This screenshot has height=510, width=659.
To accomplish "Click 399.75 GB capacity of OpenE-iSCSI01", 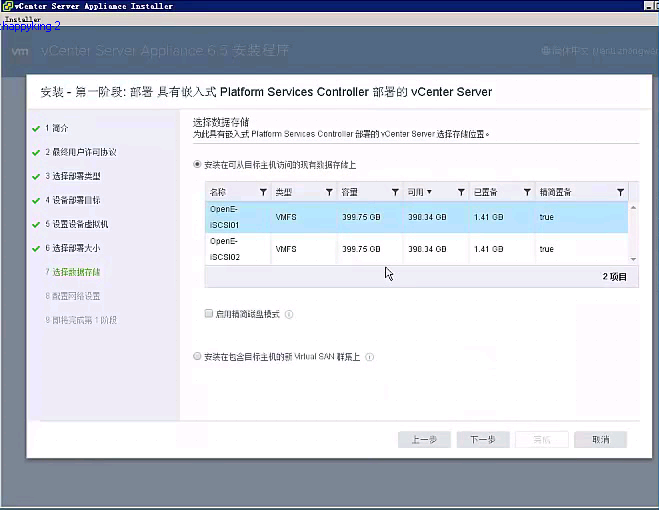I will tap(361, 217).
